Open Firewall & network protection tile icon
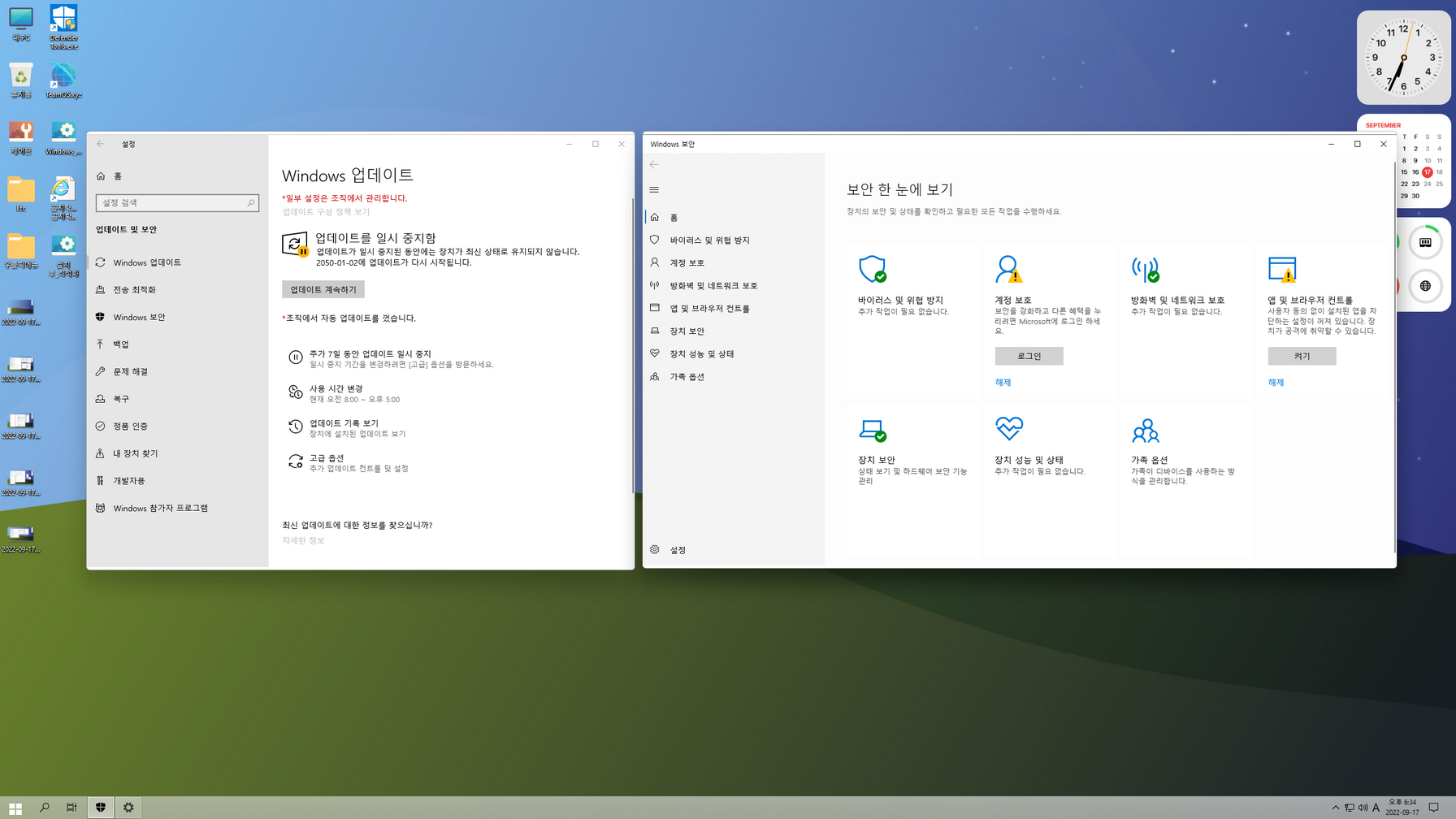 pos(1145,269)
